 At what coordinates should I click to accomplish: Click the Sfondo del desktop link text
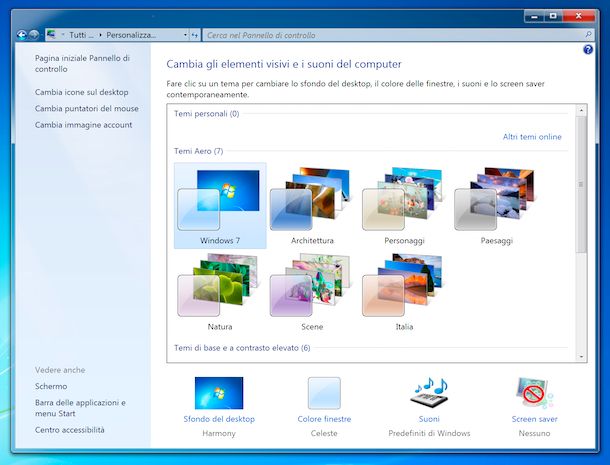(x=219, y=419)
